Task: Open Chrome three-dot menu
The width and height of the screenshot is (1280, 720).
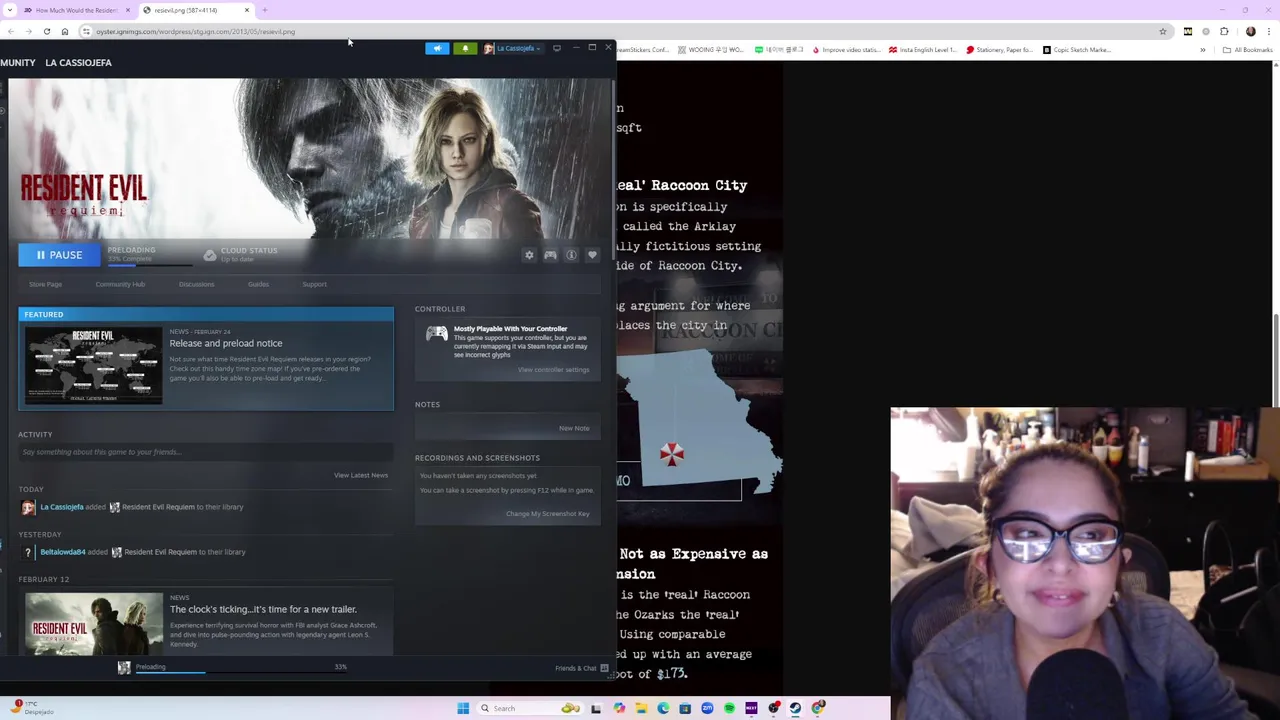Action: click(1268, 31)
